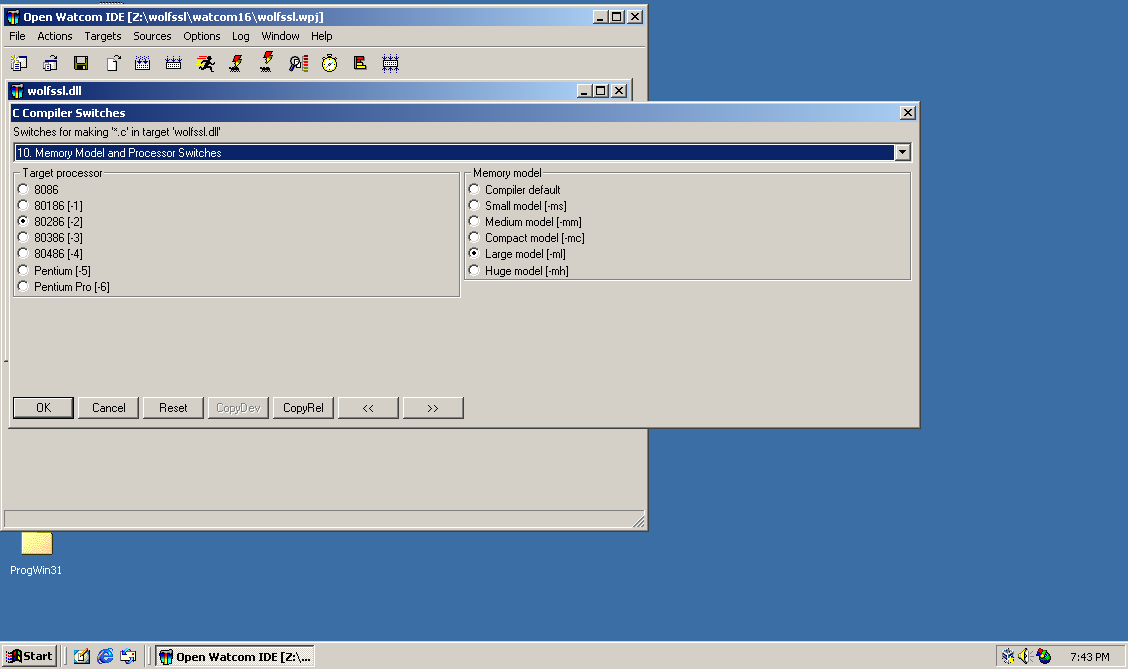Click the Show Desktop quick launch icon

pos(82,656)
